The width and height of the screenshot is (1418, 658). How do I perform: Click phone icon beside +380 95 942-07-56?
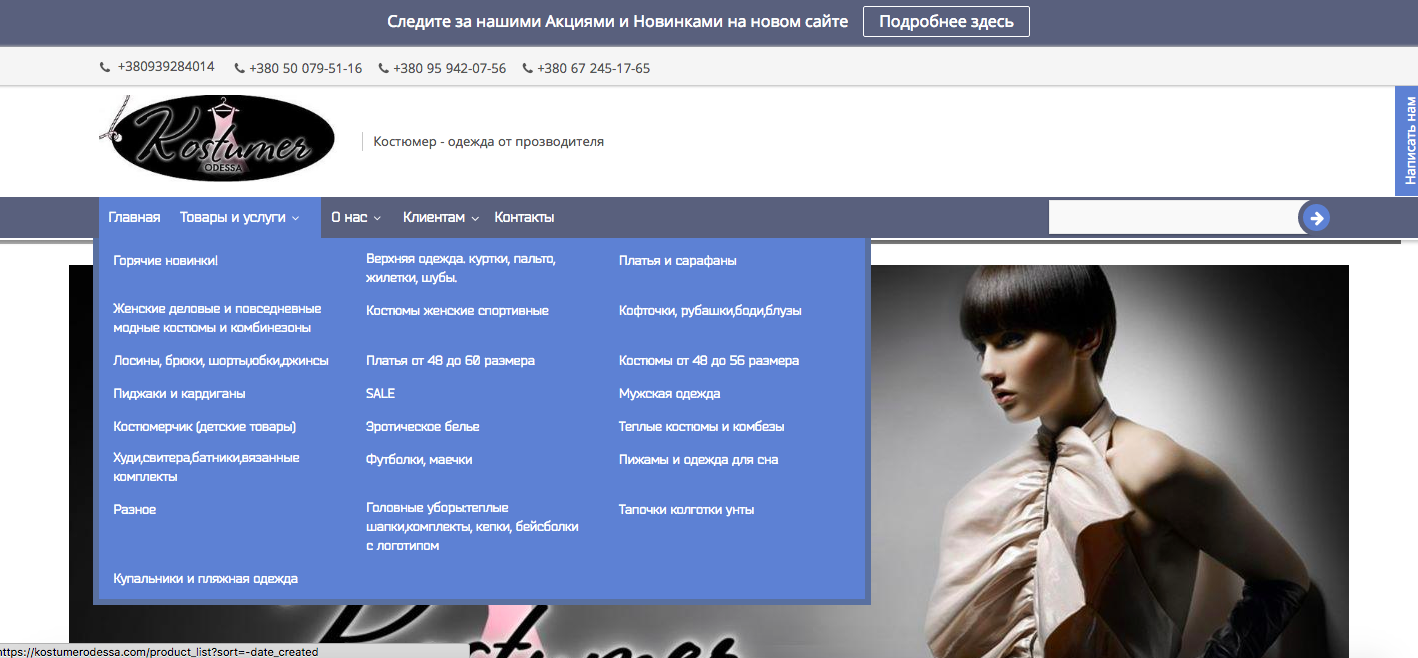click(x=383, y=69)
